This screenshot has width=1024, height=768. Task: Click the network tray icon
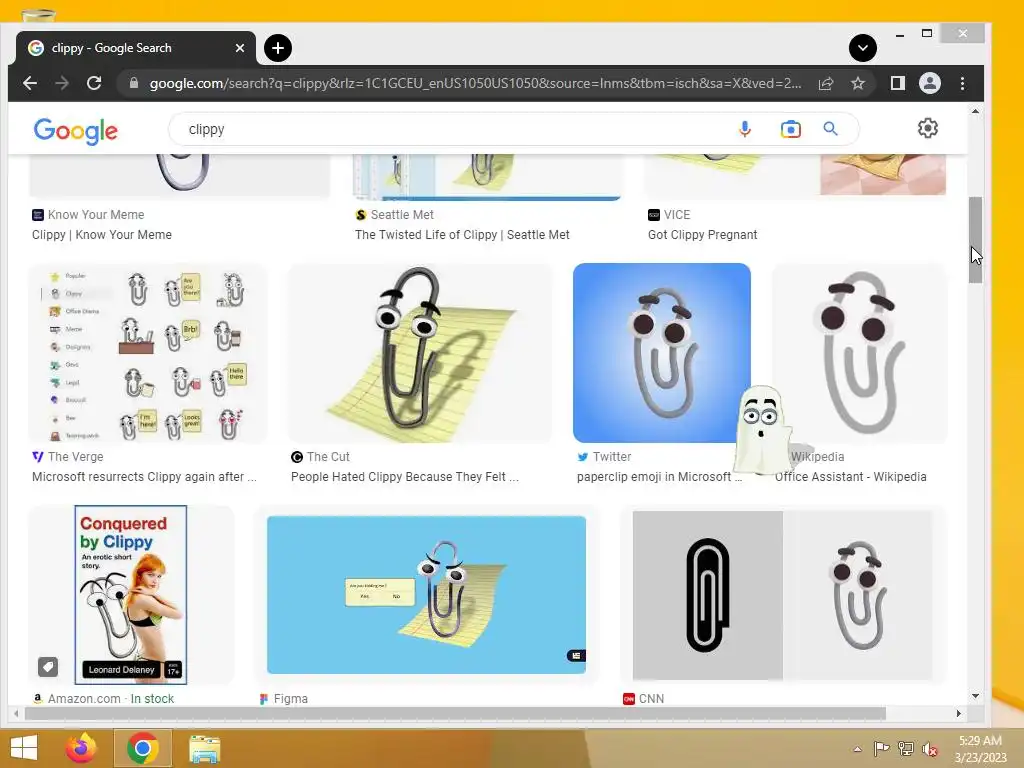click(906, 749)
